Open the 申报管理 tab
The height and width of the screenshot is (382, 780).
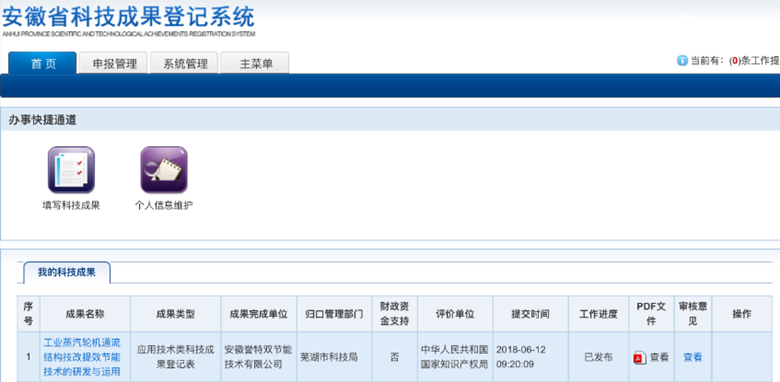114,63
